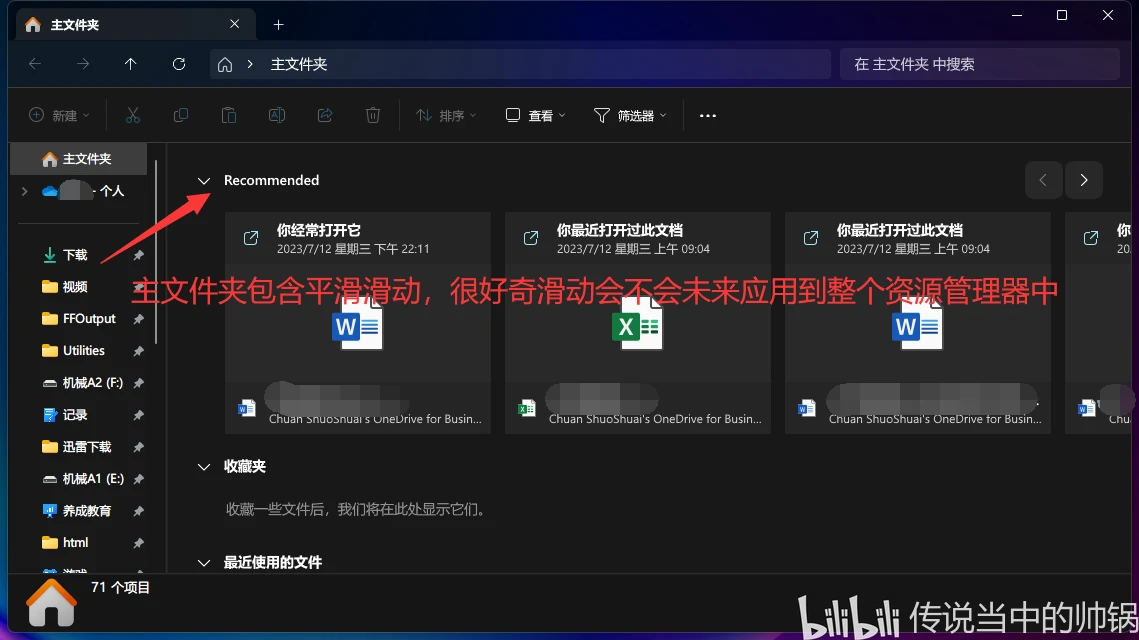Click 主文件夹 breadcrumb in address bar
The height and width of the screenshot is (640, 1139).
pyautogui.click(x=299, y=65)
